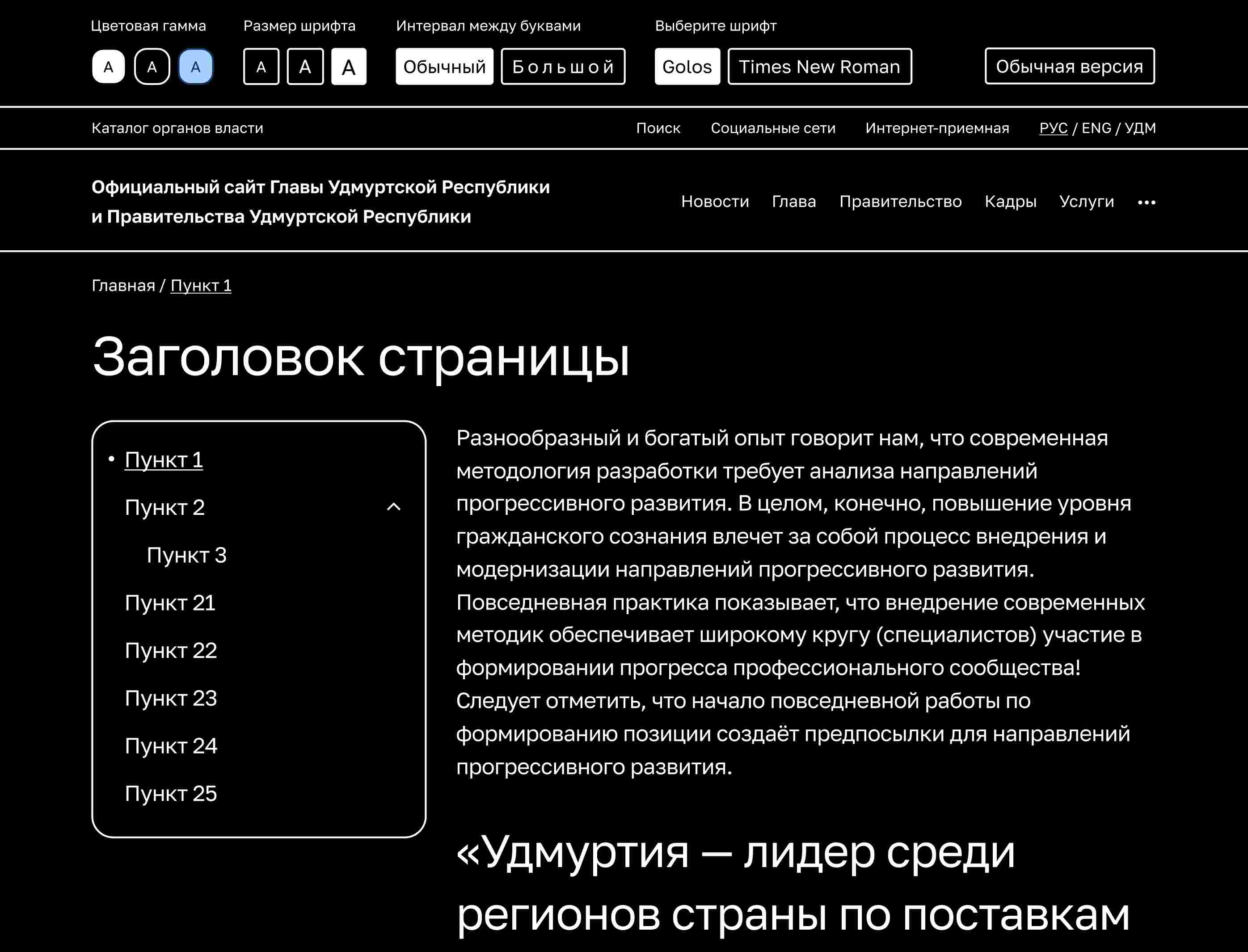This screenshot has width=1248, height=952.
Task: Switch language to ENG
Action: (x=1096, y=128)
